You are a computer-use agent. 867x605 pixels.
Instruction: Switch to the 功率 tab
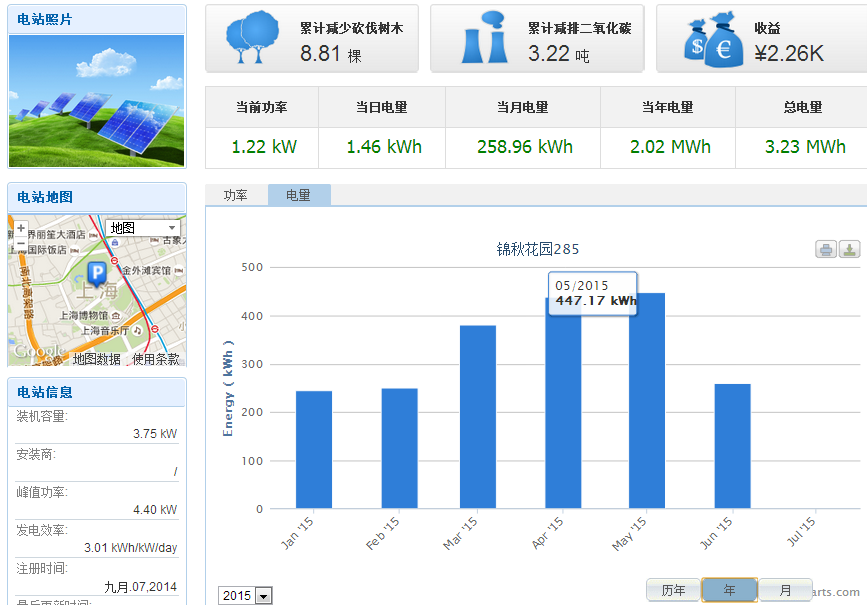pos(236,196)
